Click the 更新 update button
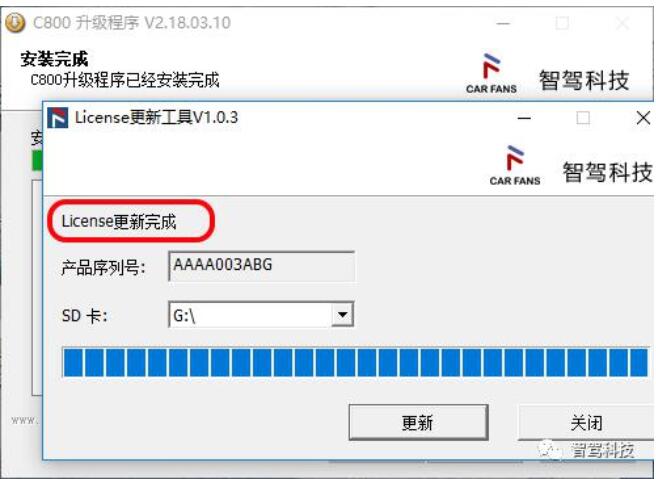Image resolution: width=656 pixels, height=479 pixels. pyautogui.click(x=418, y=423)
